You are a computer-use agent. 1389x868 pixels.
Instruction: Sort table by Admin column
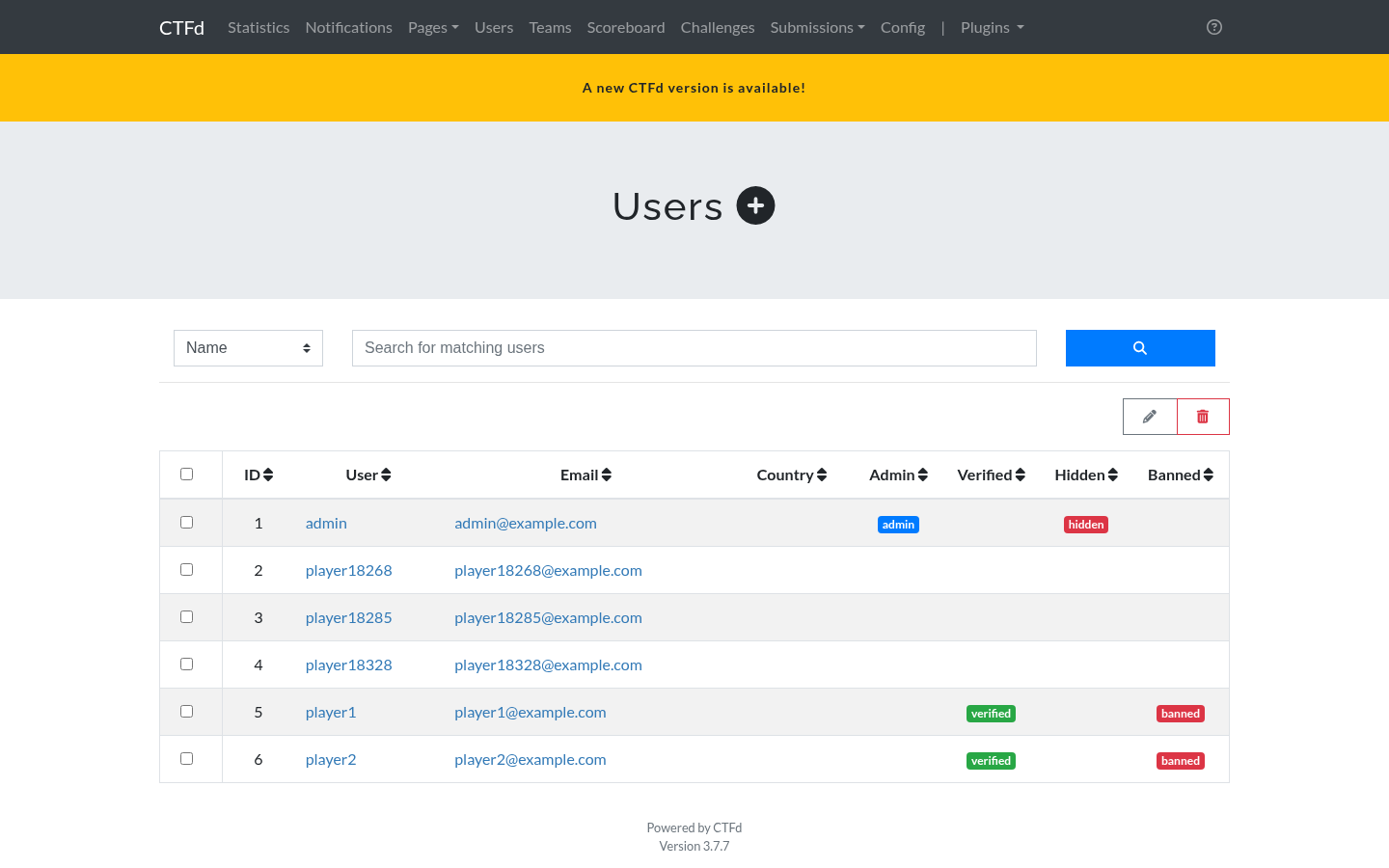pos(898,475)
